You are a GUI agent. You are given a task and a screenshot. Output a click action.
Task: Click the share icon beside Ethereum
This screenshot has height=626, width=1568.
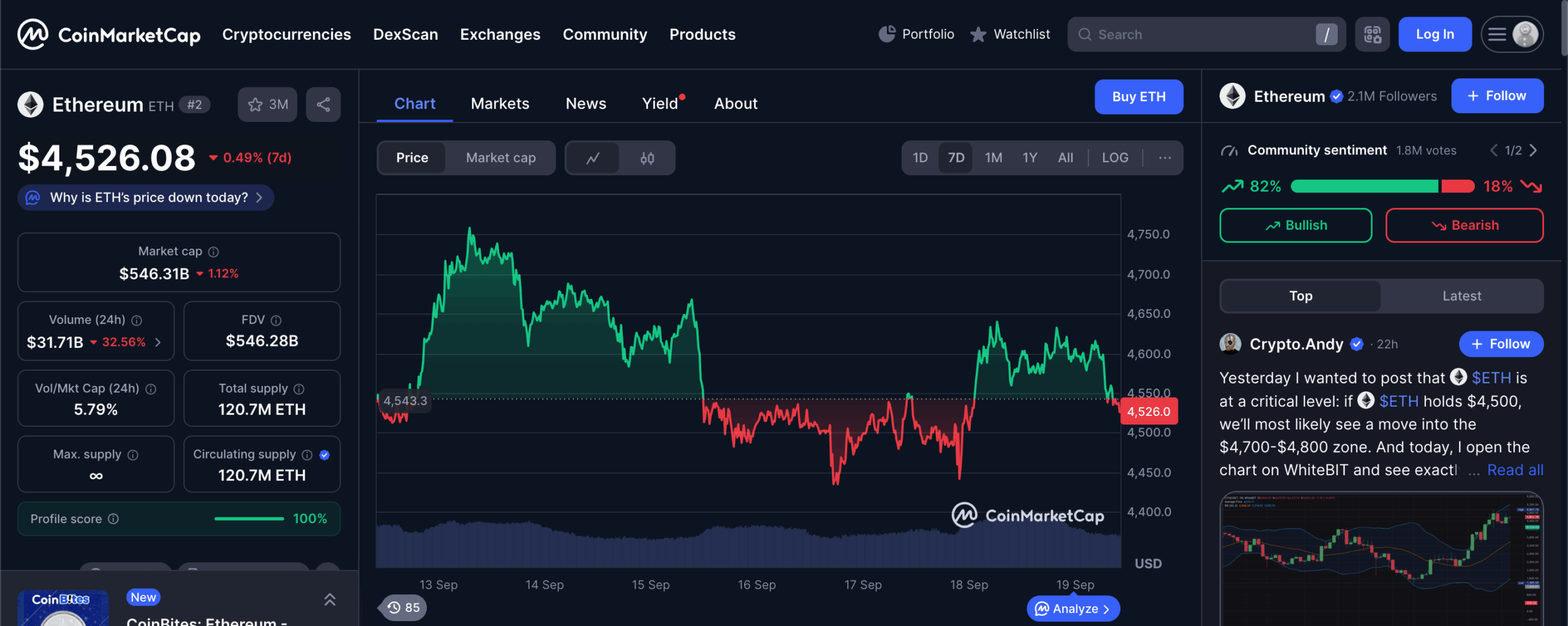point(323,105)
